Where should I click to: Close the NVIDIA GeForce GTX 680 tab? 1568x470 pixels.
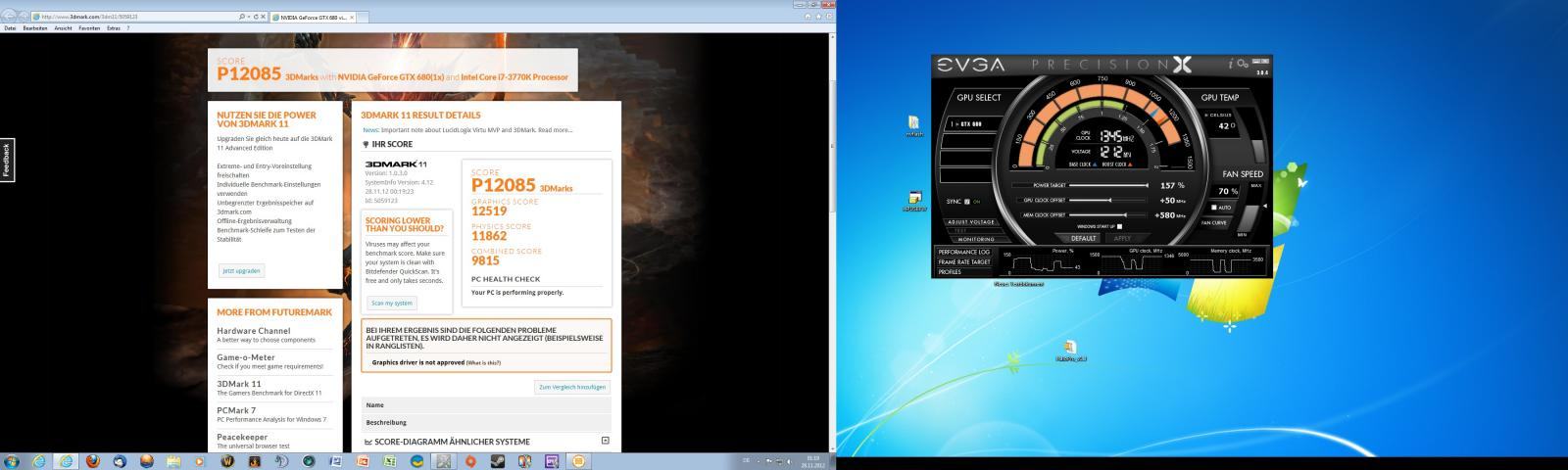point(352,17)
